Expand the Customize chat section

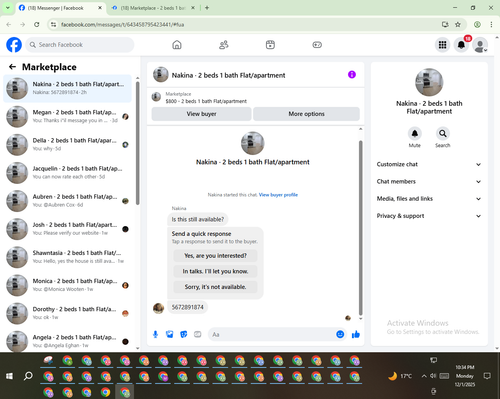pyautogui.click(x=429, y=164)
